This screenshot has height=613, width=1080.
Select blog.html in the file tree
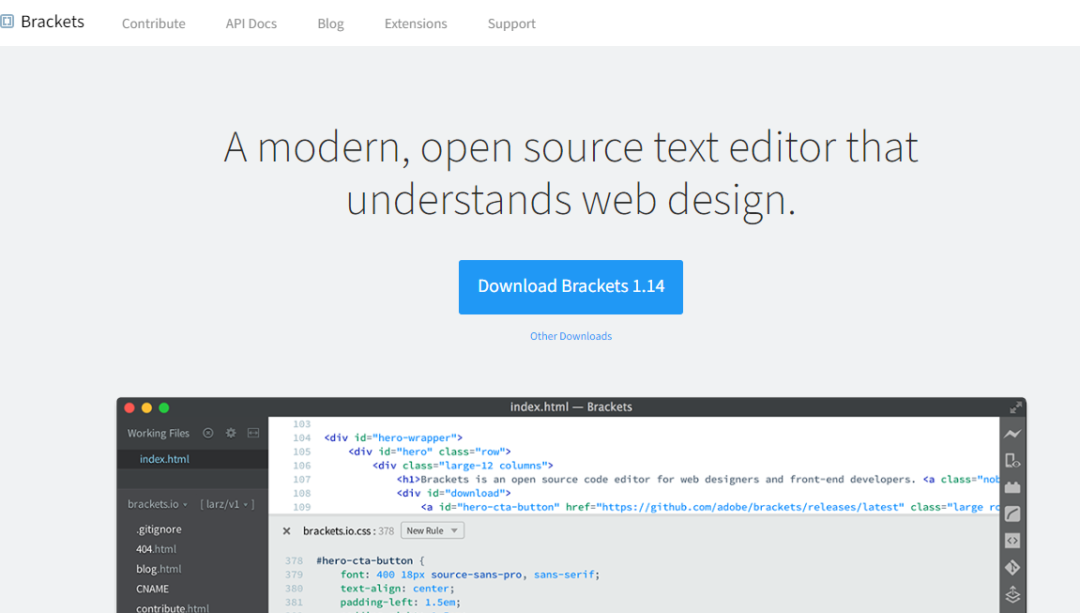pos(156,569)
